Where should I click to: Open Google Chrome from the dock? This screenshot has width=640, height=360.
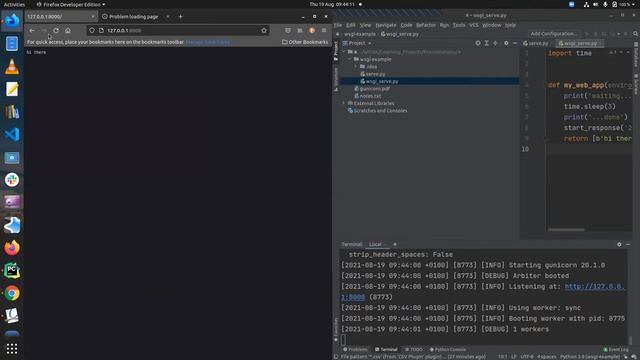click(x=12, y=293)
